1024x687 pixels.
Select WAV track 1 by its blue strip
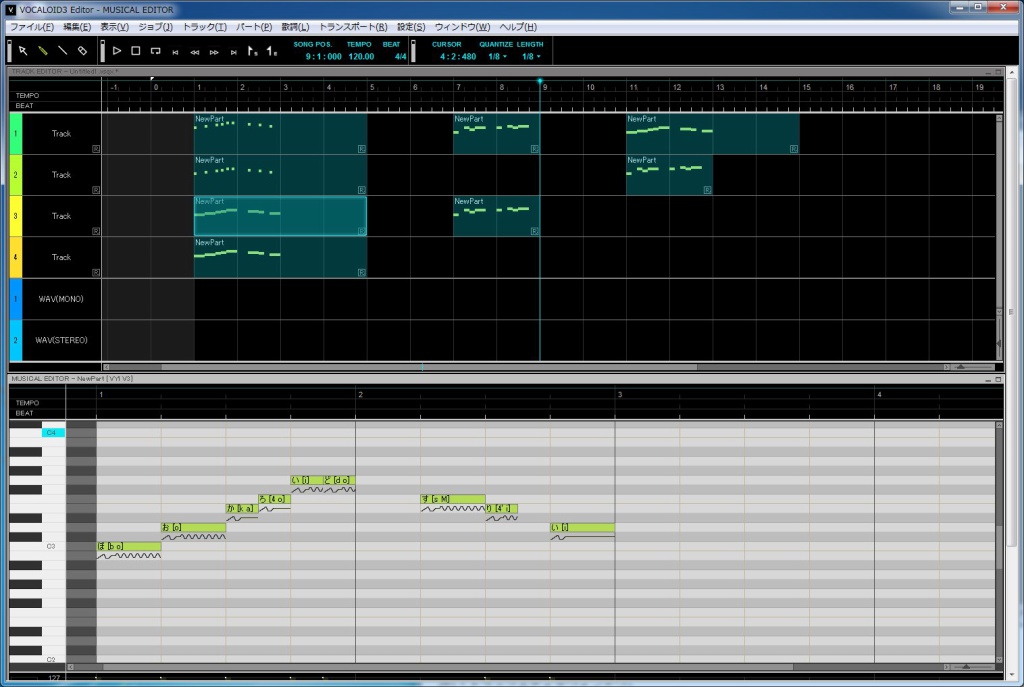tap(16, 299)
